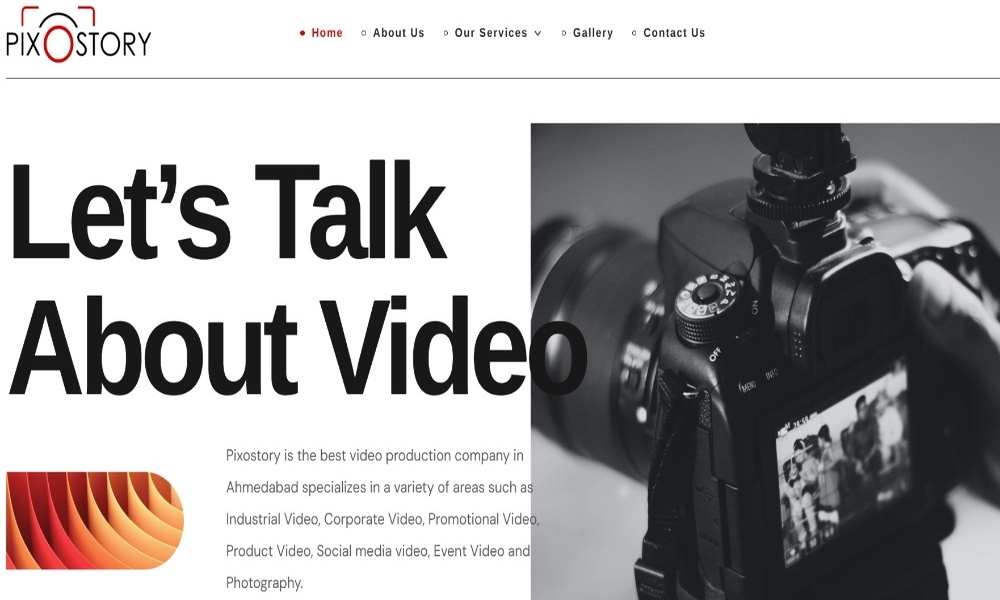Open the Our Services menu

tap(491, 33)
